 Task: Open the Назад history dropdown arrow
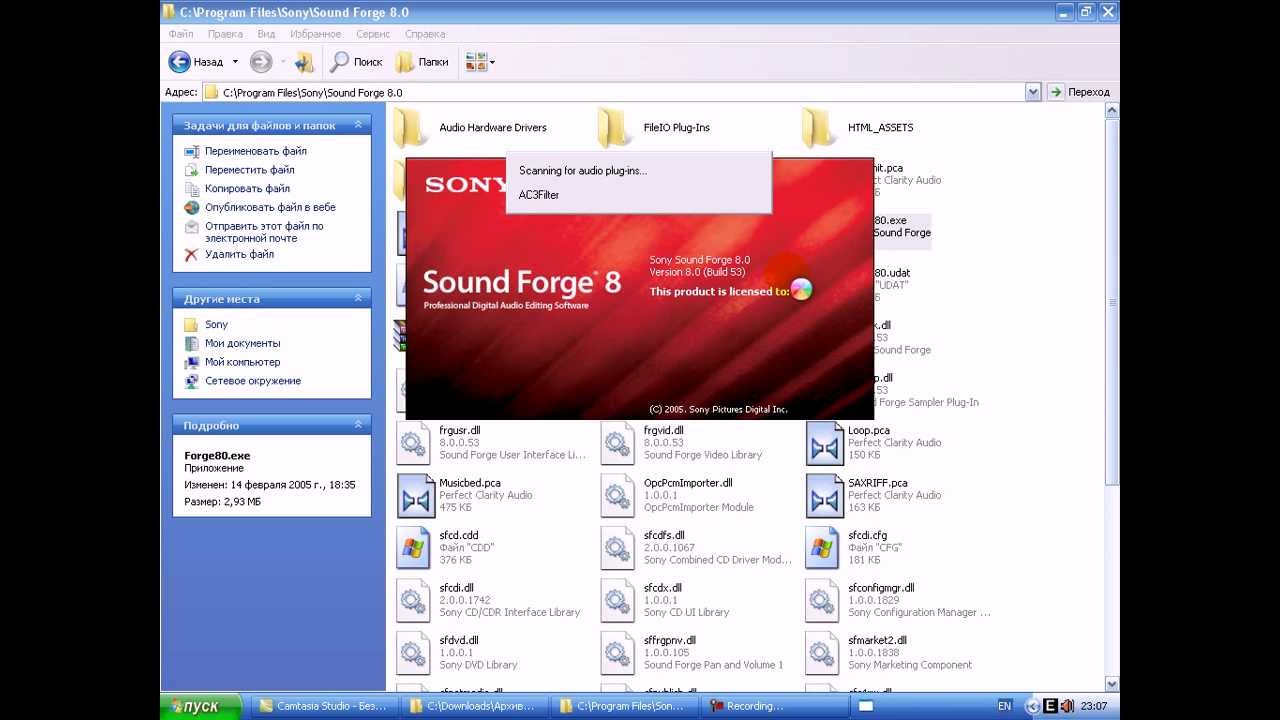click(235, 62)
